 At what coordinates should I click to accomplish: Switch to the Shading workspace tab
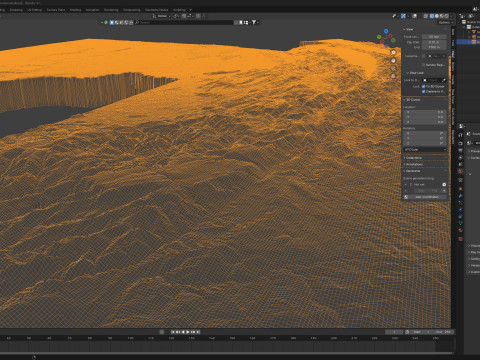(x=75, y=10)
